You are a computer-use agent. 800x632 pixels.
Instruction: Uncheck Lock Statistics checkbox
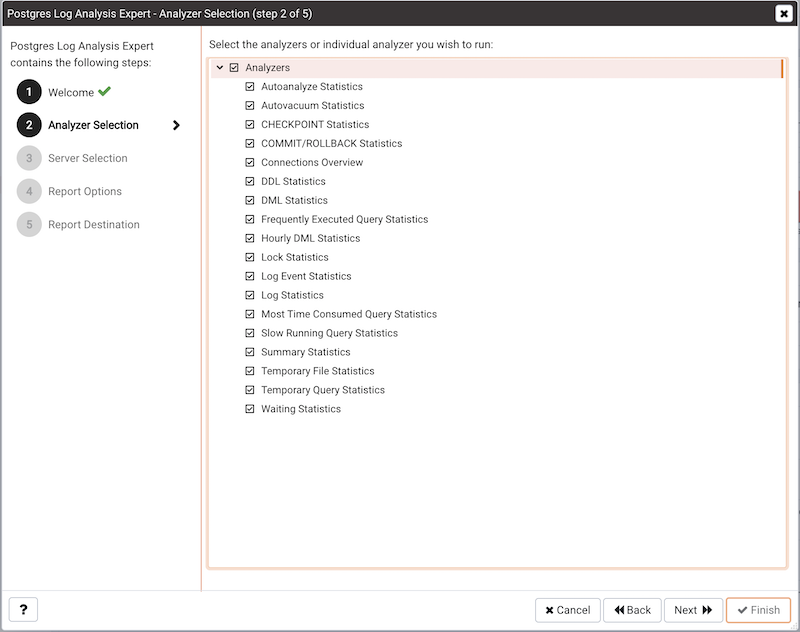click(x=249, y=257)
